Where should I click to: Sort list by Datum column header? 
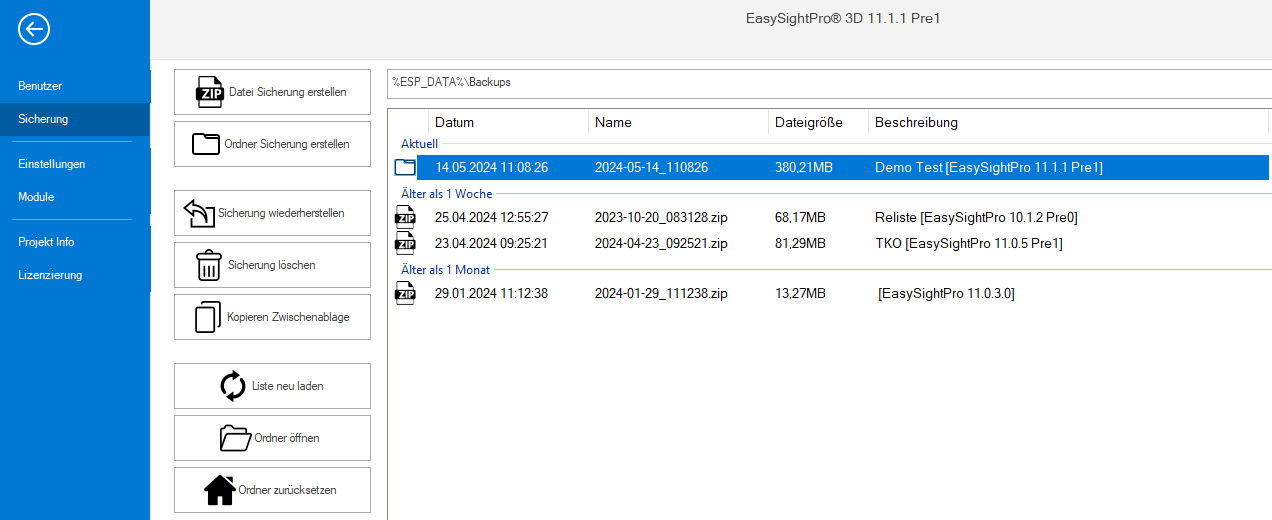click(455, 122)
